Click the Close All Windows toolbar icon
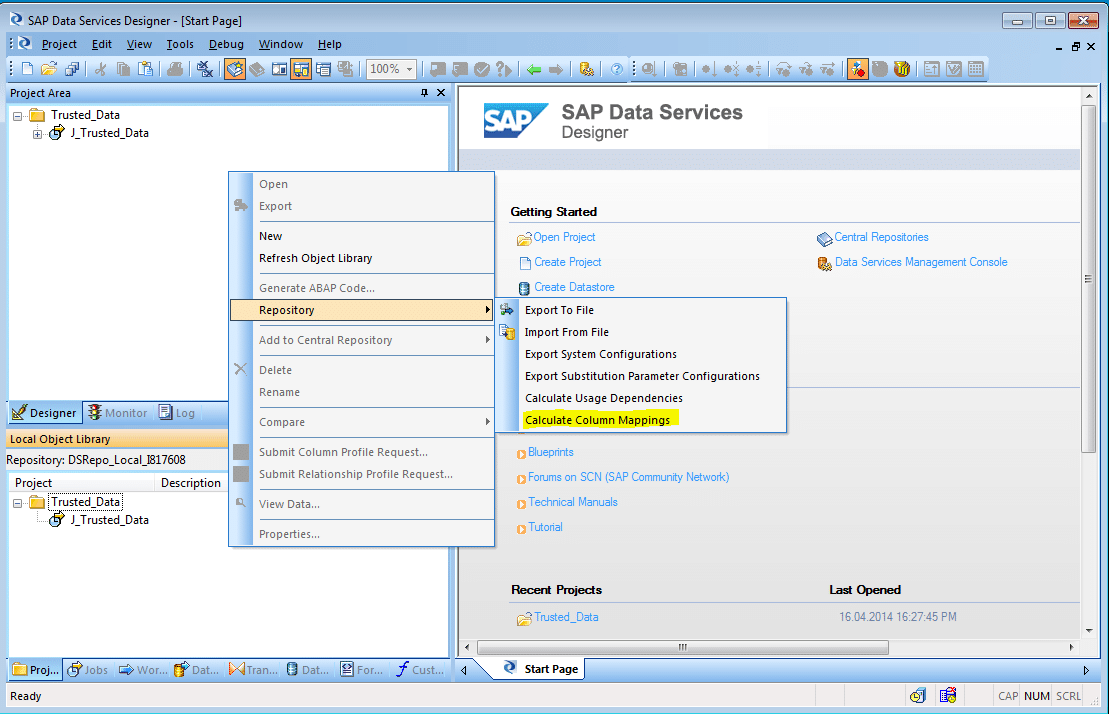Screen dimensions: 1109x714 [x=205, y=69]
